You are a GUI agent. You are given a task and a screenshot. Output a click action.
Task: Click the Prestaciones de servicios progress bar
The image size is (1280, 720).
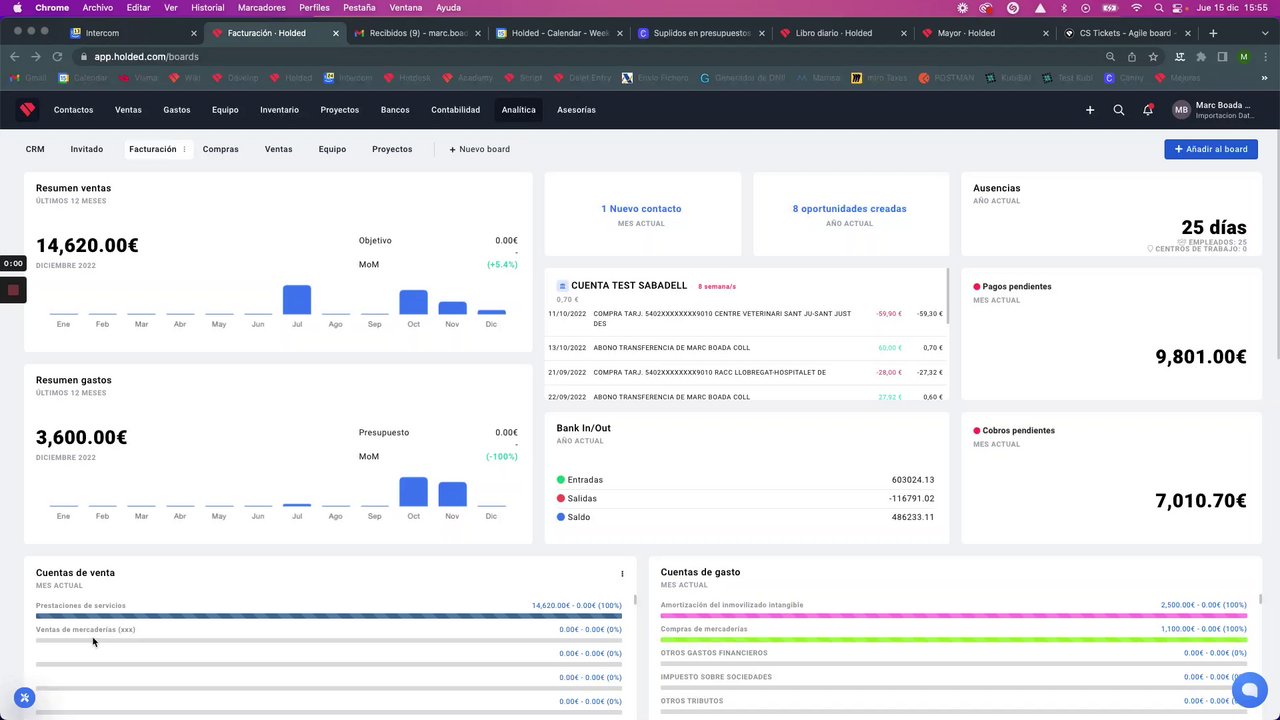click(x=329, y=616)
